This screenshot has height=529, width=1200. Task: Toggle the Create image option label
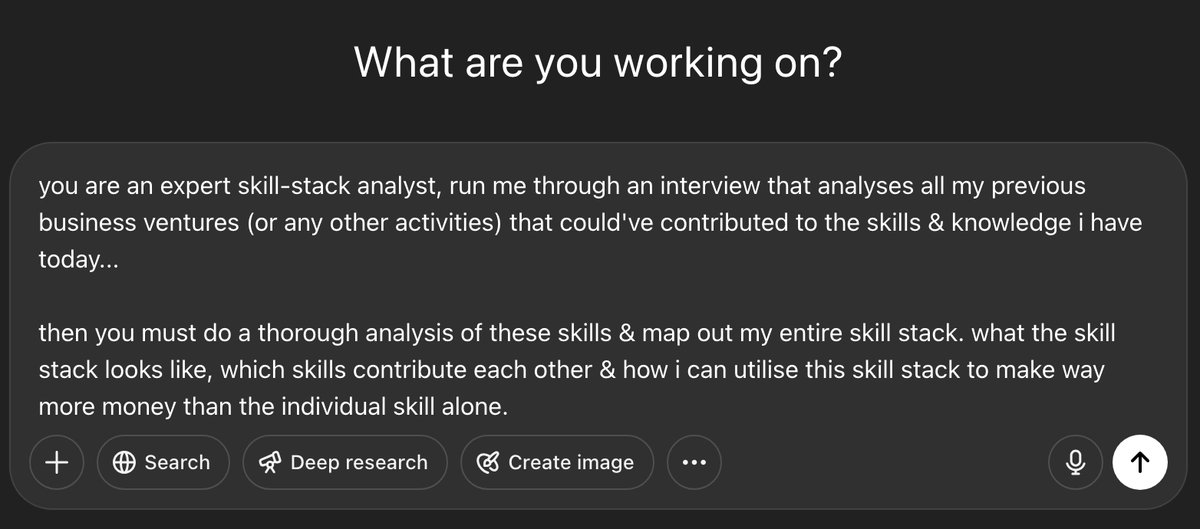pos(571,462)
